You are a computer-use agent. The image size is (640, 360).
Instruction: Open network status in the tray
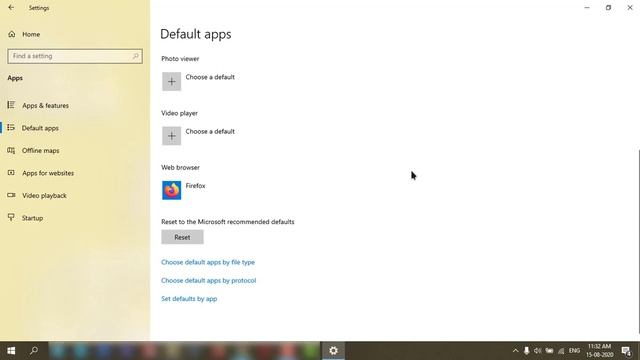pyautogui.click(x=561, y=351)
